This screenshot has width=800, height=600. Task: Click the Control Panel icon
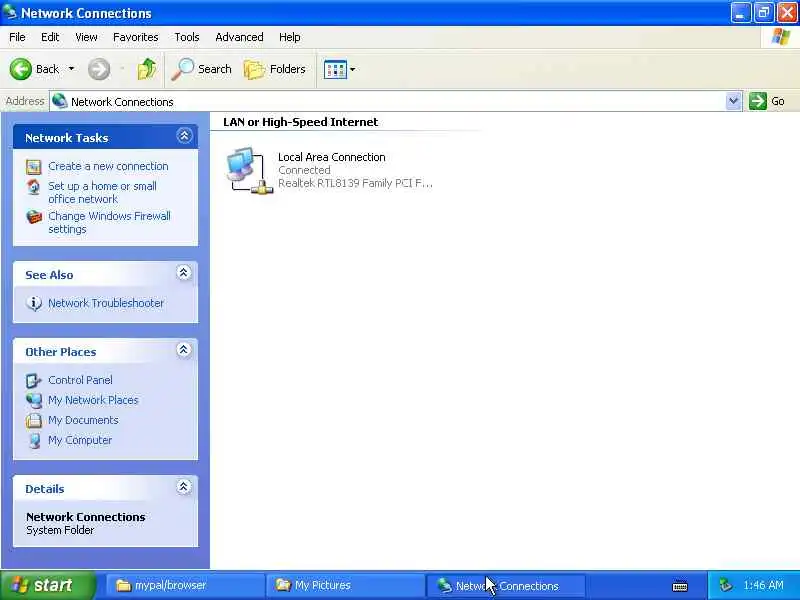coord(34,381)
